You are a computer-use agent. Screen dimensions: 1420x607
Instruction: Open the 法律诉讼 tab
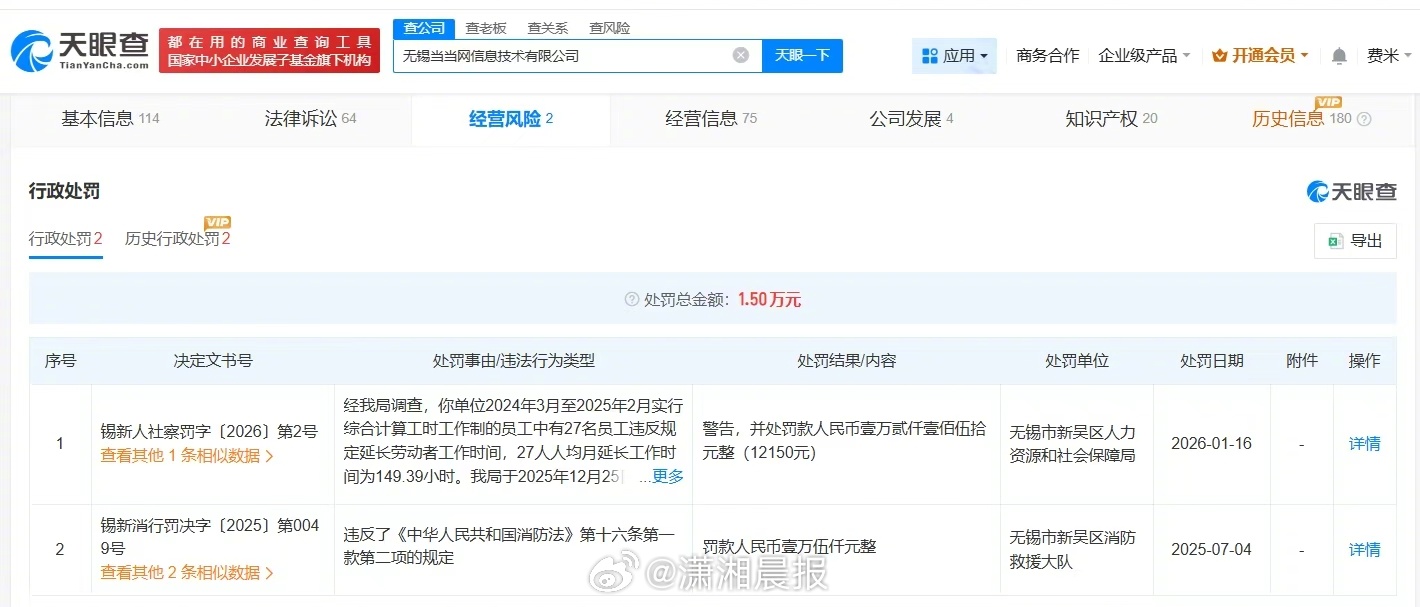[x=310, y=119]
